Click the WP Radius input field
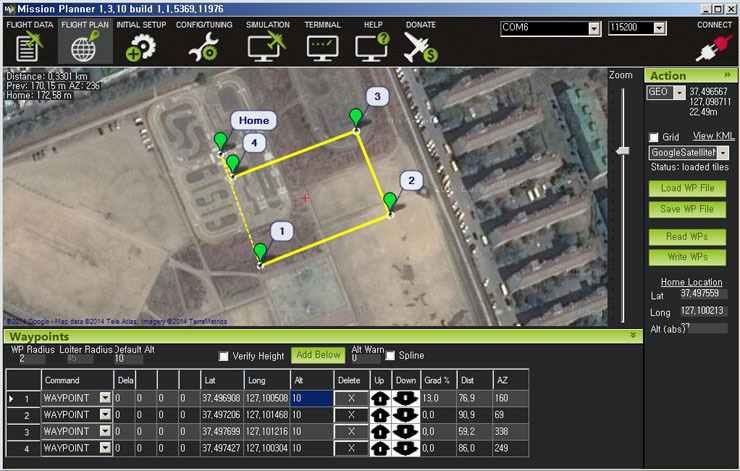Image resolution: width=740 pixels, height=471 pixels. pyautogui.click(x=32, y=359)
